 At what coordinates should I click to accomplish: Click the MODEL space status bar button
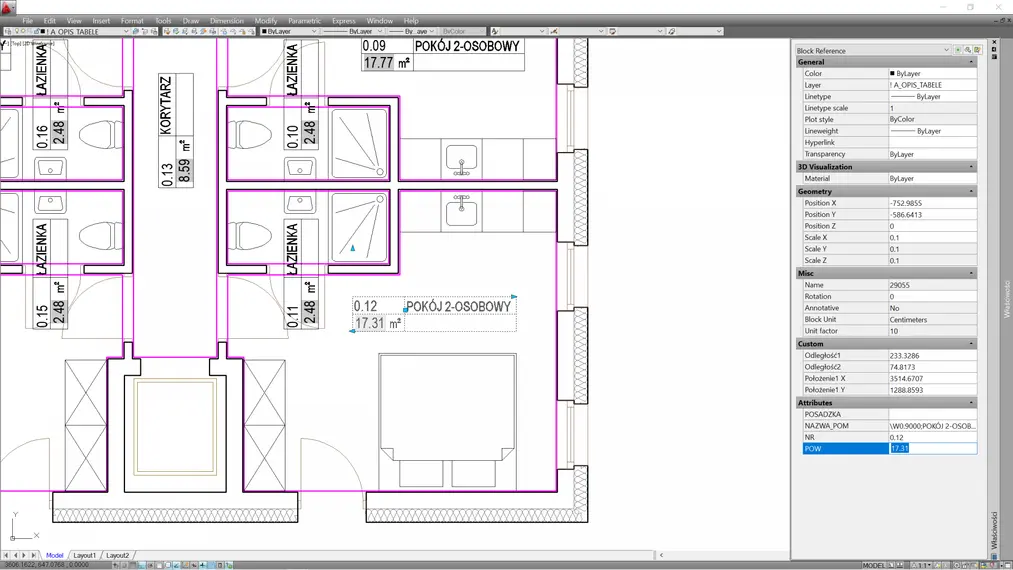click(x=873, y=565)
